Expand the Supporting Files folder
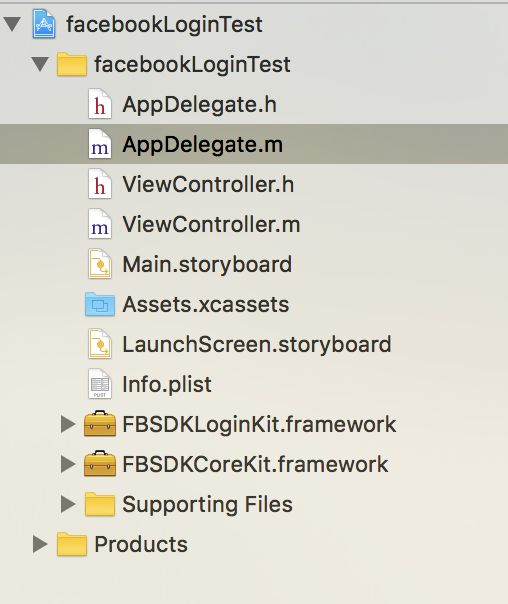The image size is (508, 604). tap(68, 504)
